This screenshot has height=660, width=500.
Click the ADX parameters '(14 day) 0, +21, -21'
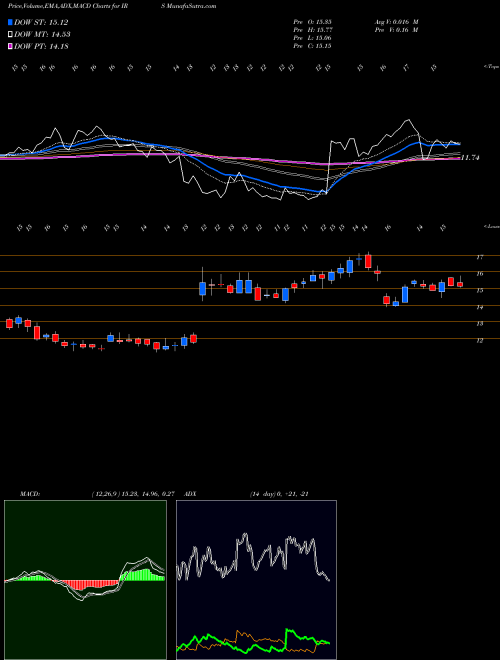[279, 494]
